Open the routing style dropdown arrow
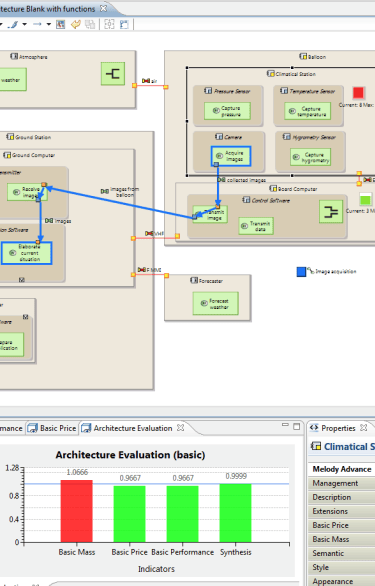The height and width of the screenshot is (586, 375). pos(49,25)
